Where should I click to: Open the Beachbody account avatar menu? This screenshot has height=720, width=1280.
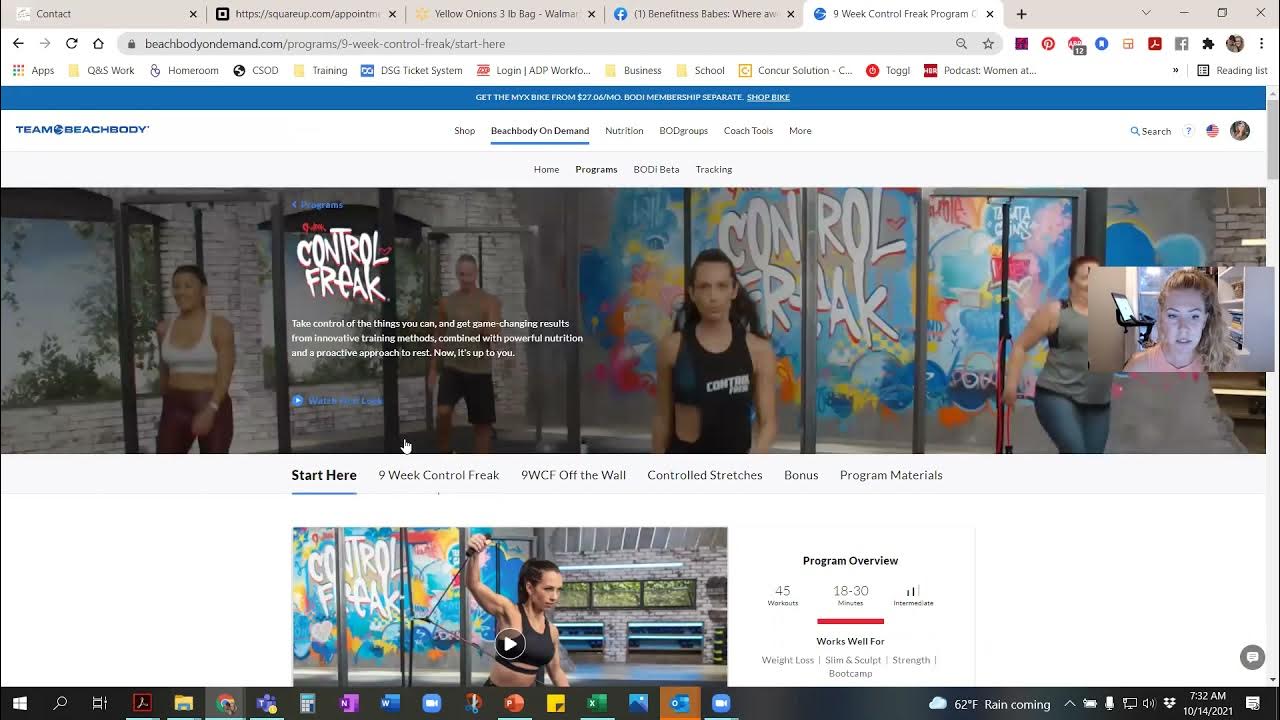[x=1240, y=131]
